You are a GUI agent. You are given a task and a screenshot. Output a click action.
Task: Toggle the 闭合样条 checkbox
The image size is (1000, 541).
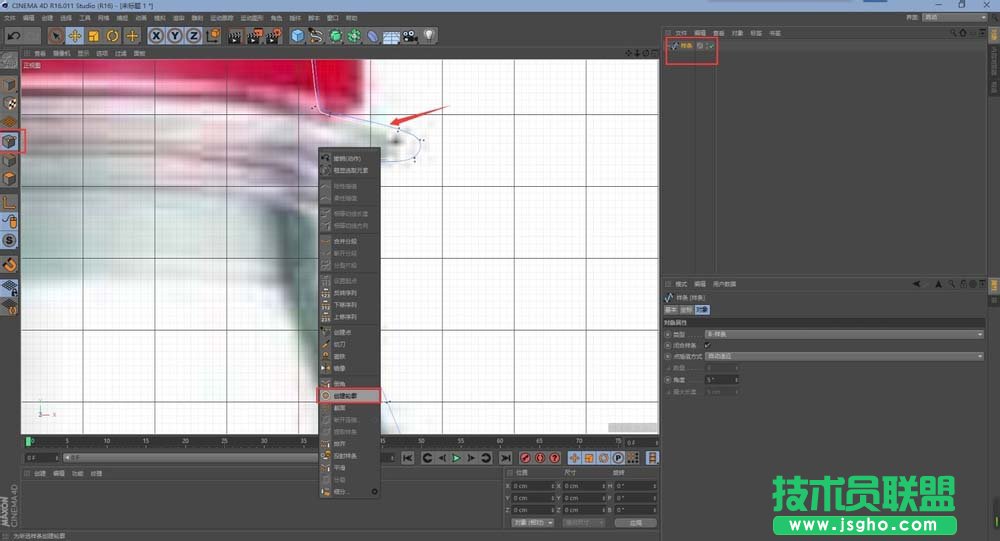(x=707, y=345)
